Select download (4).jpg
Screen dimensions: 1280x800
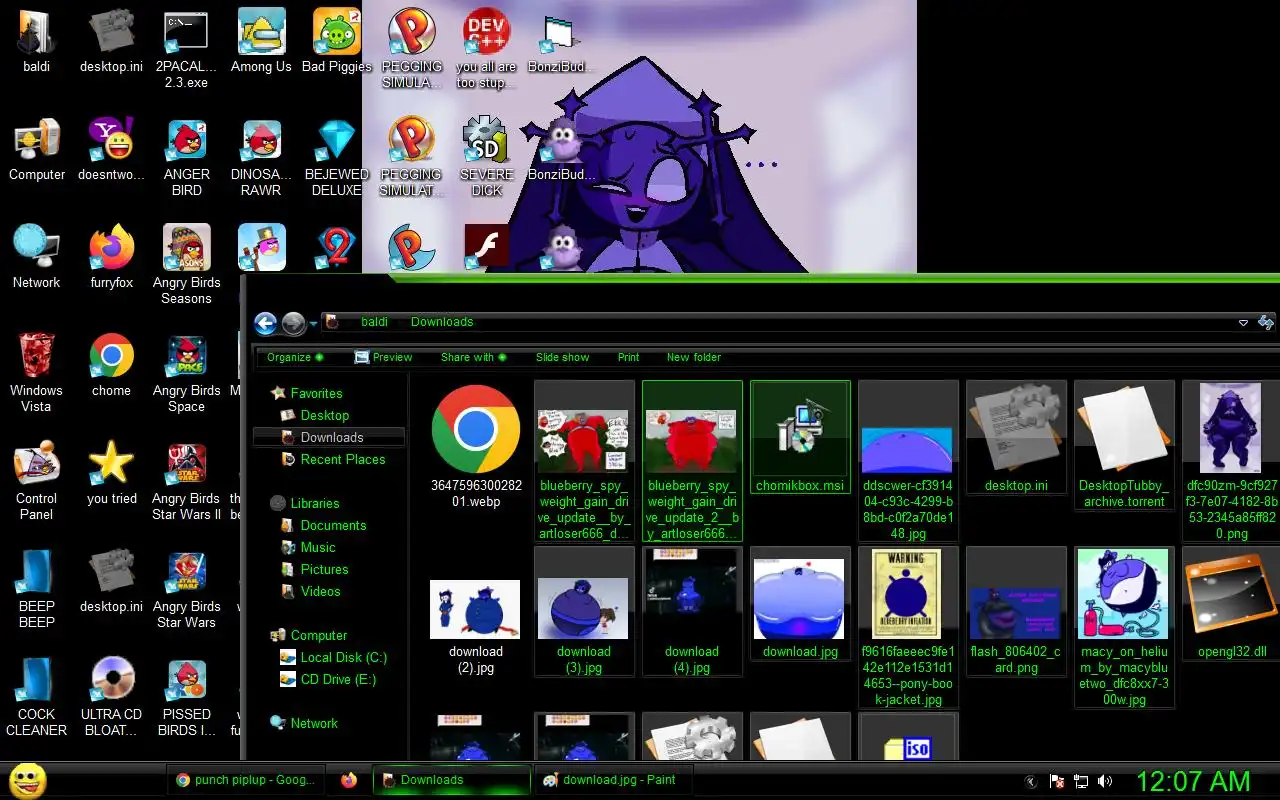tap(692, 612)
